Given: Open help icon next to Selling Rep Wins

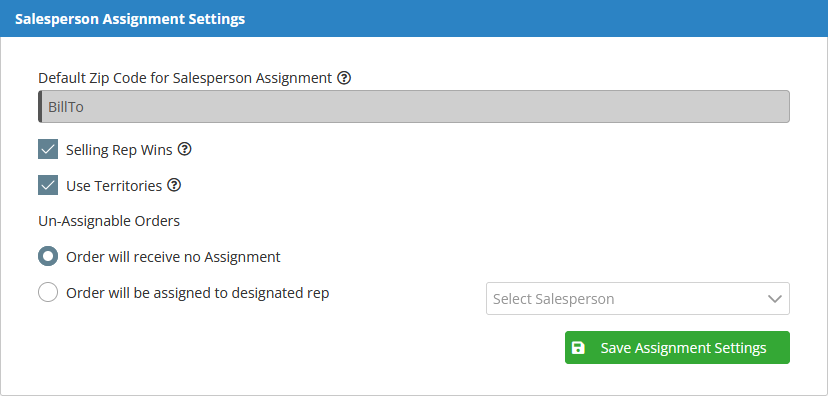Looking at the screenshot, I should [184, 149].
